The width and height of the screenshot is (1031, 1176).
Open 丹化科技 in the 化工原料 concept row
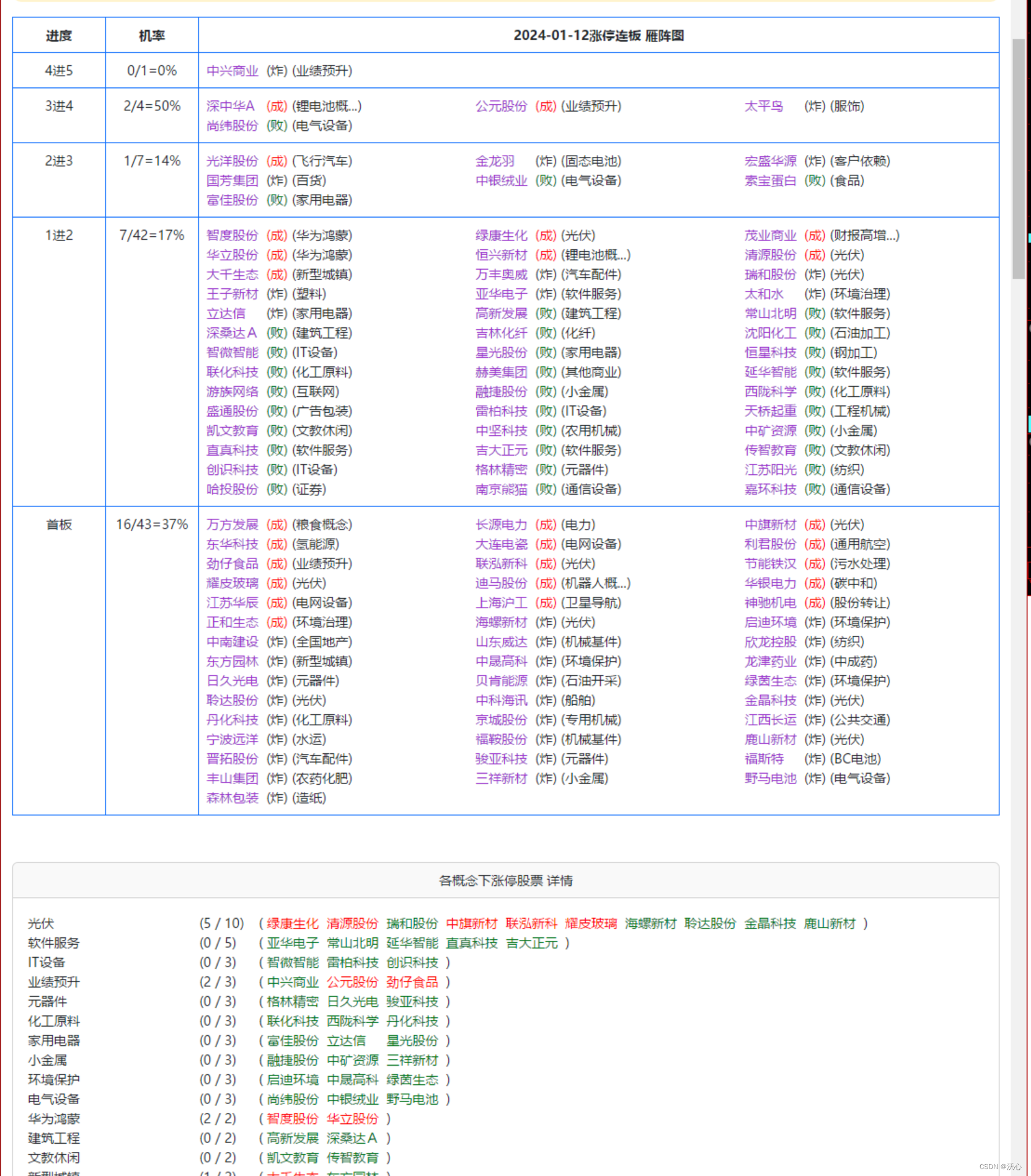pos(412,1021)
